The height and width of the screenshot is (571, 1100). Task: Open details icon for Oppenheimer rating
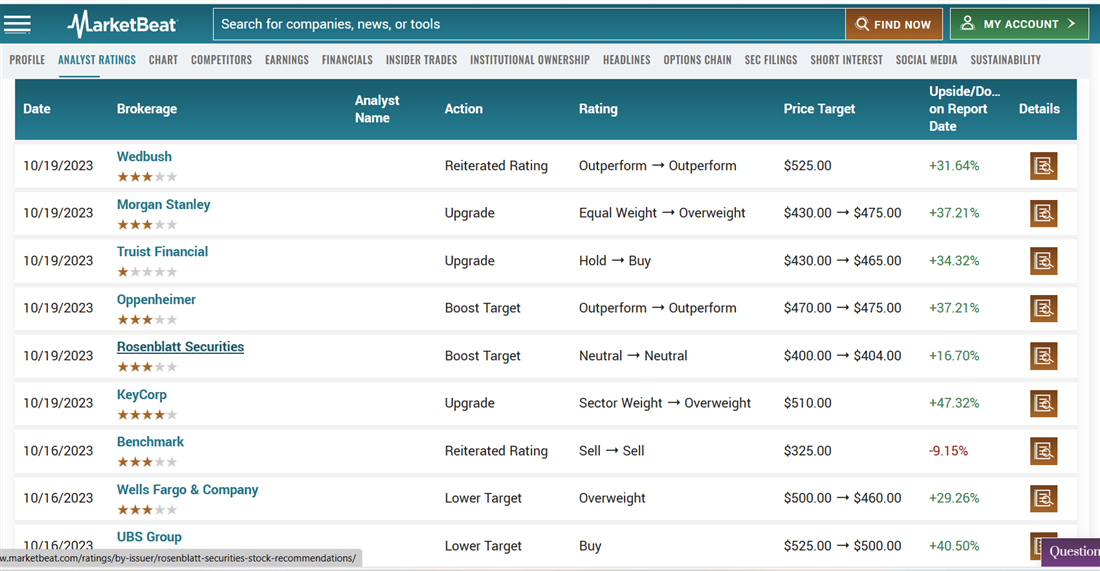coord(1043,308)
